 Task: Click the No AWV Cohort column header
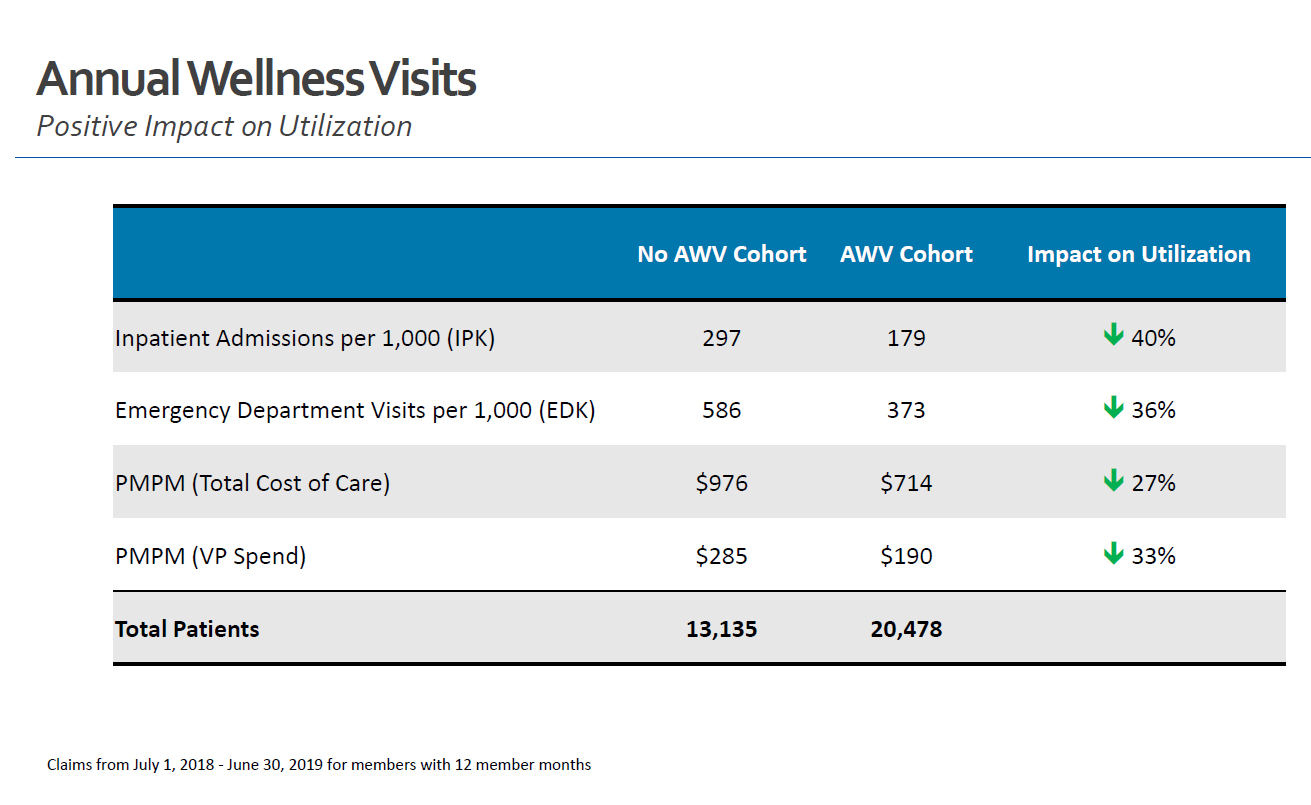tap(721, 254)
